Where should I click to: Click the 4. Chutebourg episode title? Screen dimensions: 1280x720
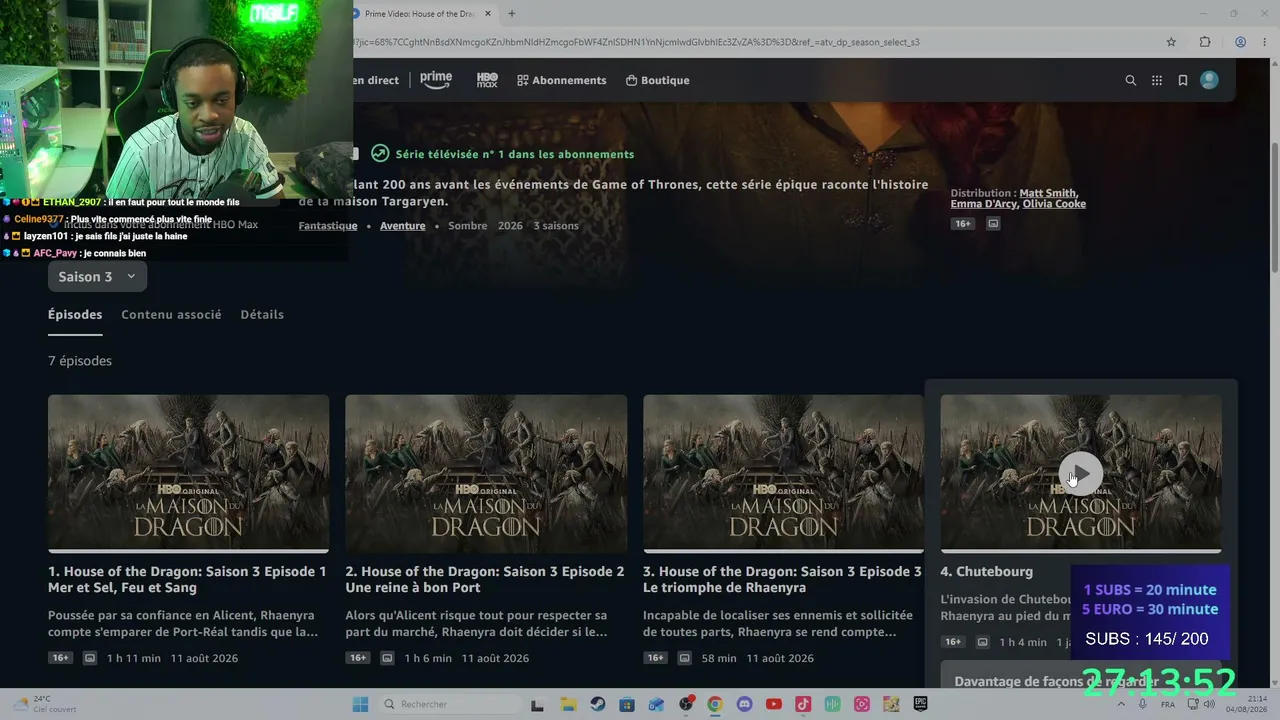pyautogui.click(x=987, y=572)
